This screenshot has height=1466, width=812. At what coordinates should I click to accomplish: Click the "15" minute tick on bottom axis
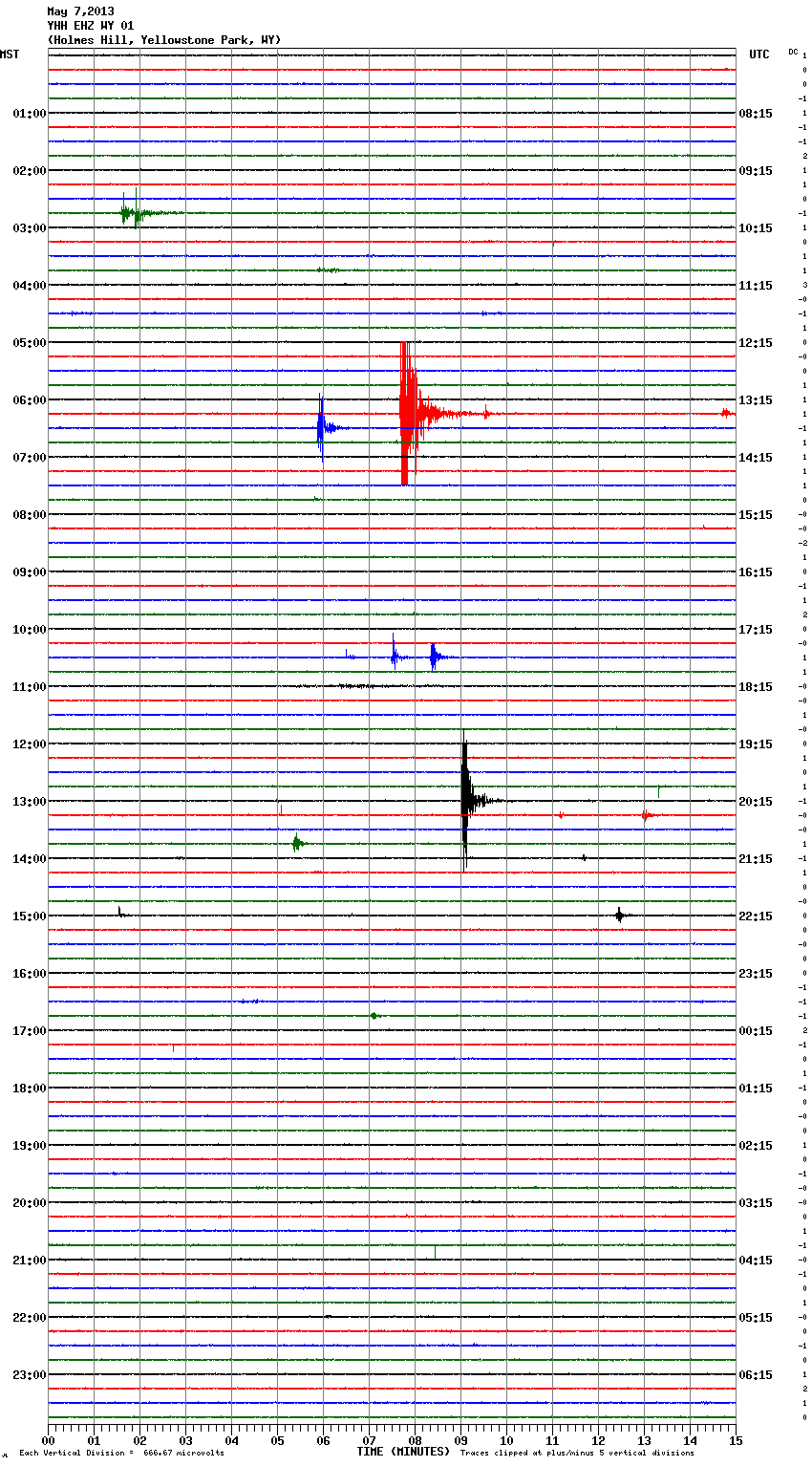coord(736,1440)
